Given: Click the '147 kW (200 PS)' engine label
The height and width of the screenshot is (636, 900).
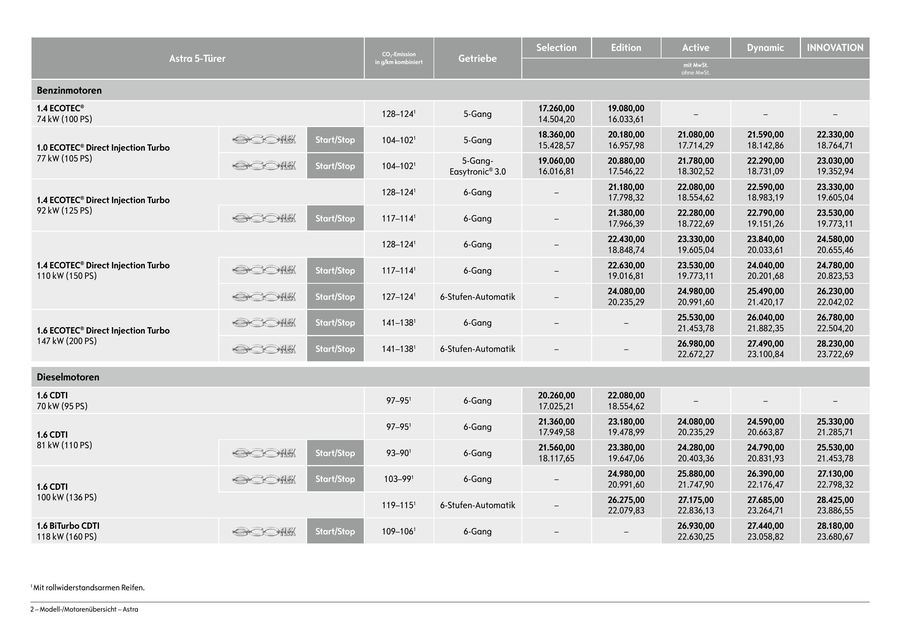Looking at the screenshot, I should [x=103, y=336].
